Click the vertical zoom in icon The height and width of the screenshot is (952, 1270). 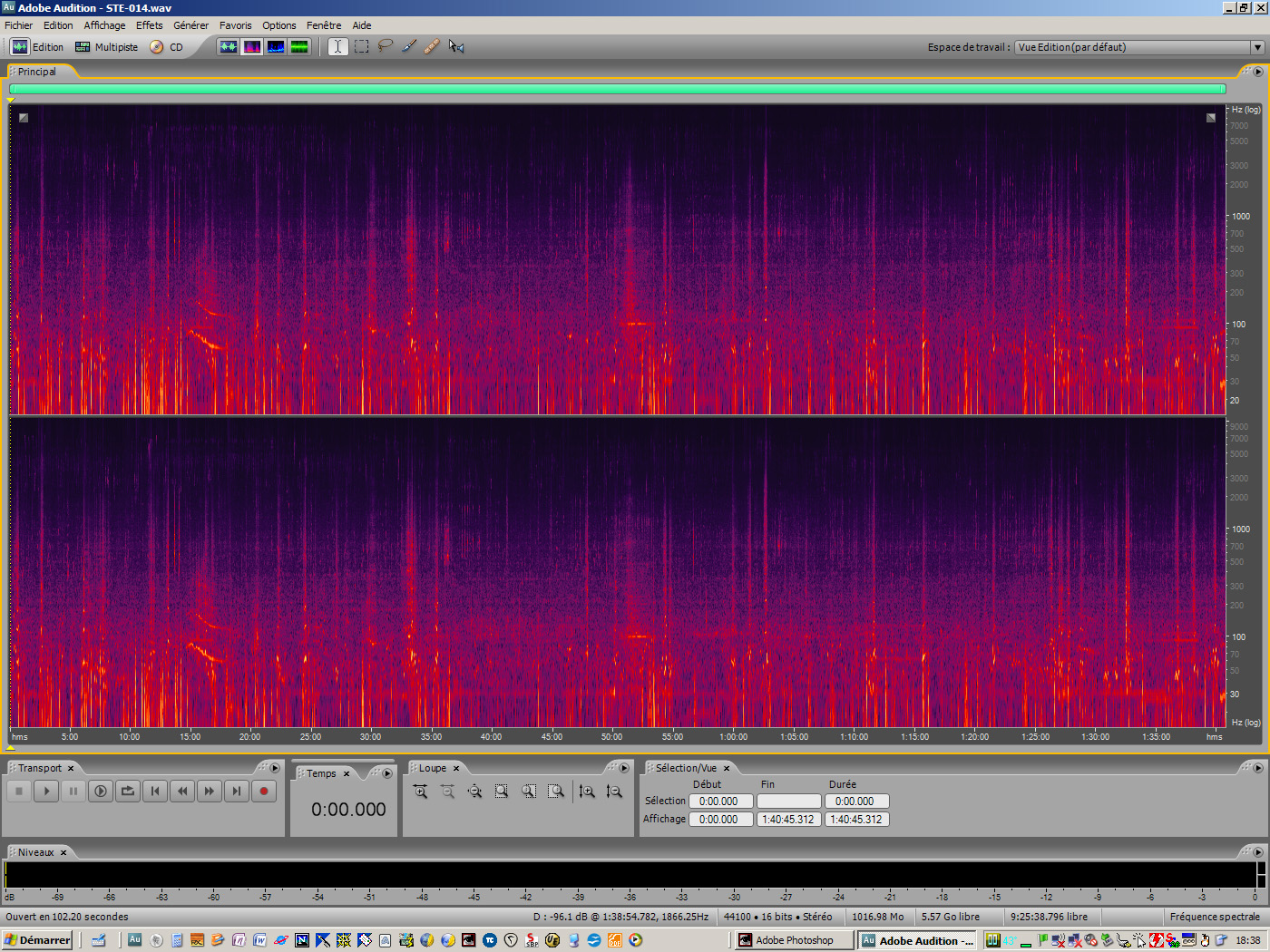tap(587, 792)
